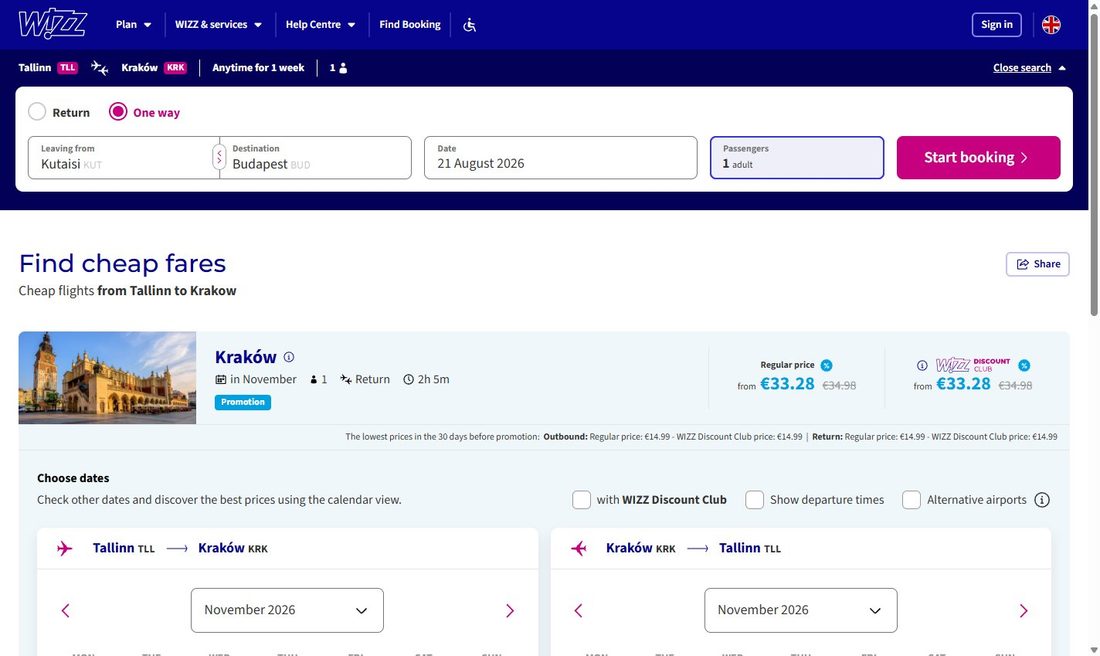Tick Show departure times checkbox
The image size is (1100, 656).
tap(754, 500)
